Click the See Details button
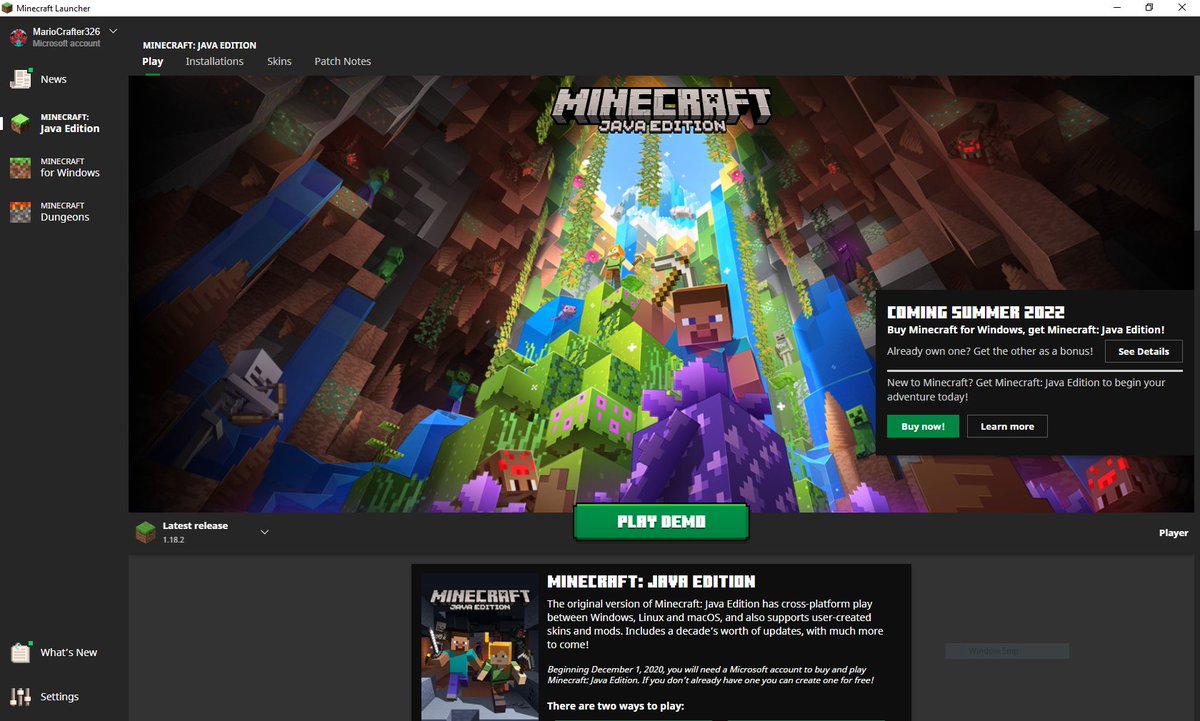1200x721 pixels. [x=1143, y=352]
